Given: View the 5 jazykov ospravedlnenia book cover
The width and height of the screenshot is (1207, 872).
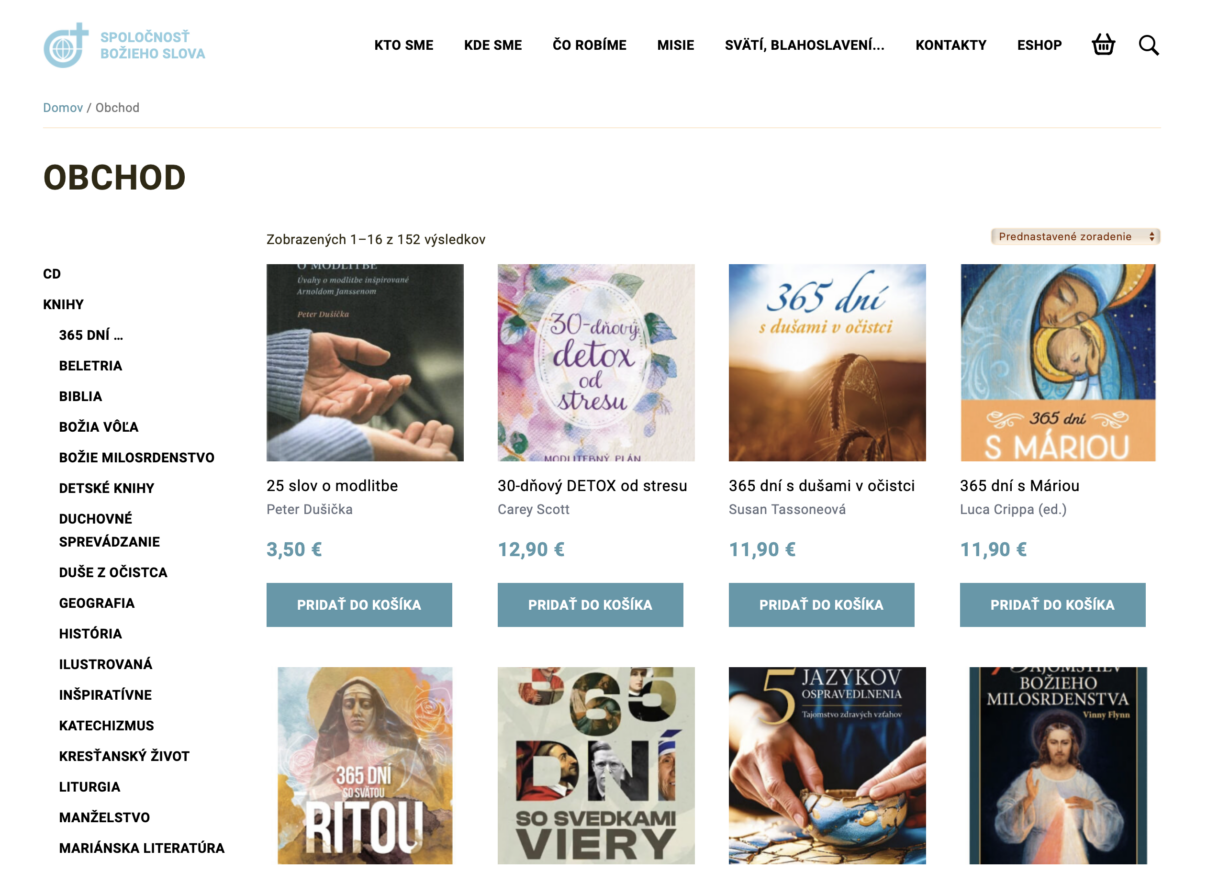Looking at the screenshot, I should (x=827, y=765).
